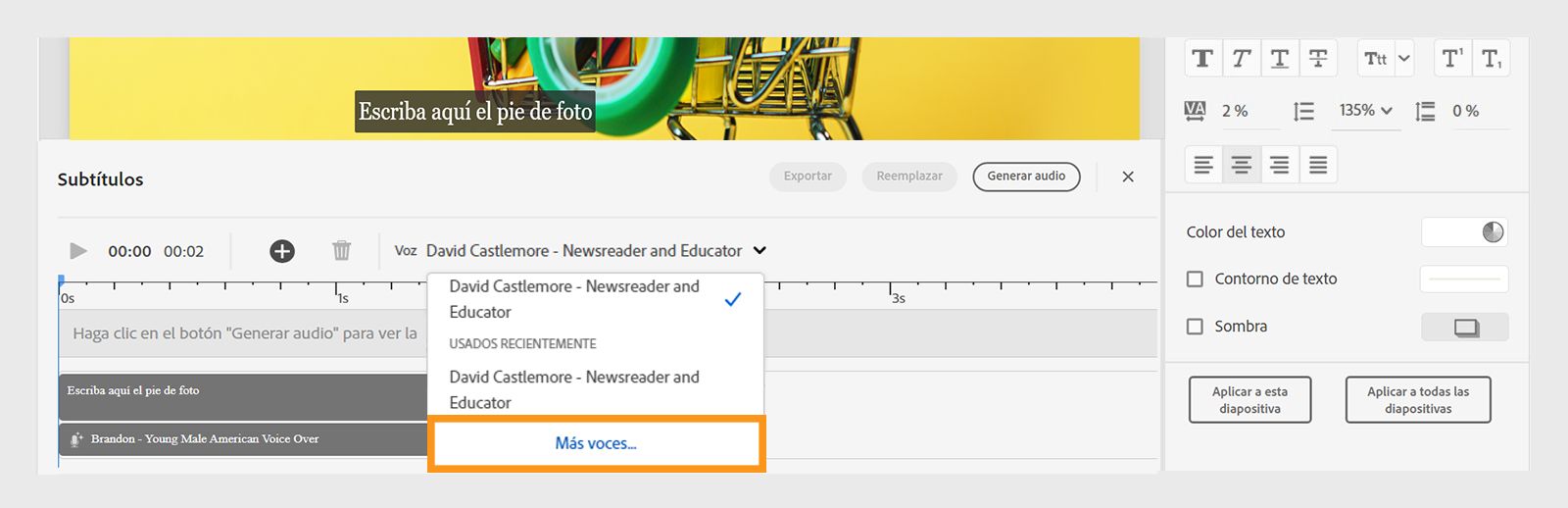Check the Sombra option

coord(1195,327)
